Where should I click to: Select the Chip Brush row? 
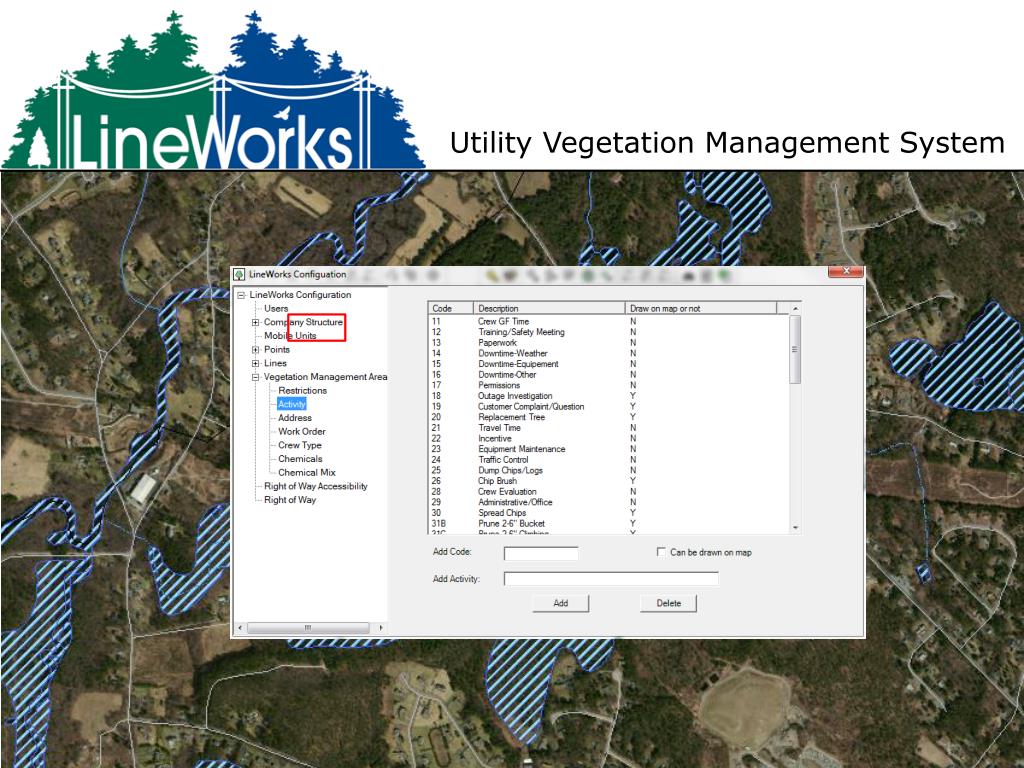(608, 481)
